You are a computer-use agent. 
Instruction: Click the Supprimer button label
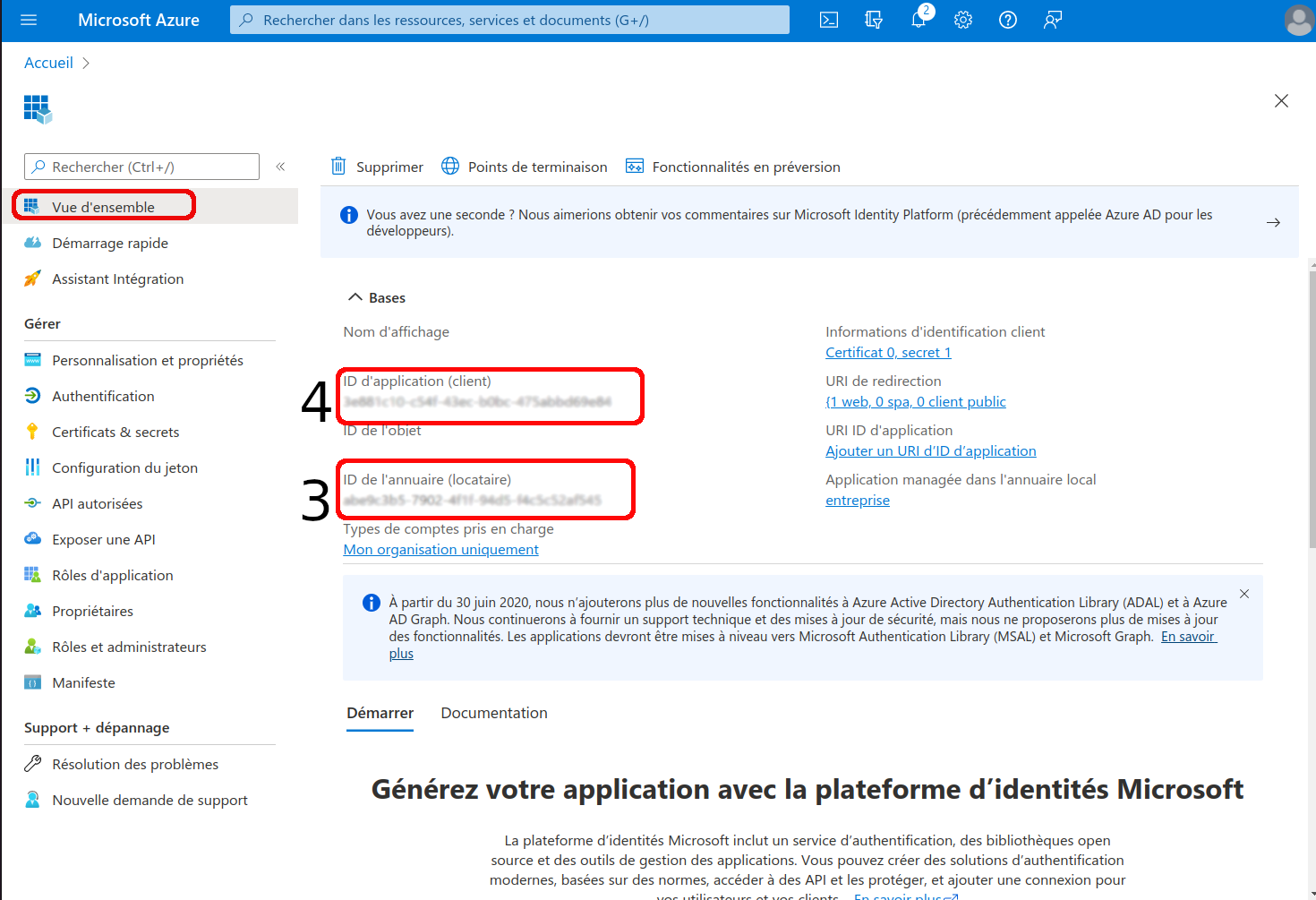tap(389, 167)
